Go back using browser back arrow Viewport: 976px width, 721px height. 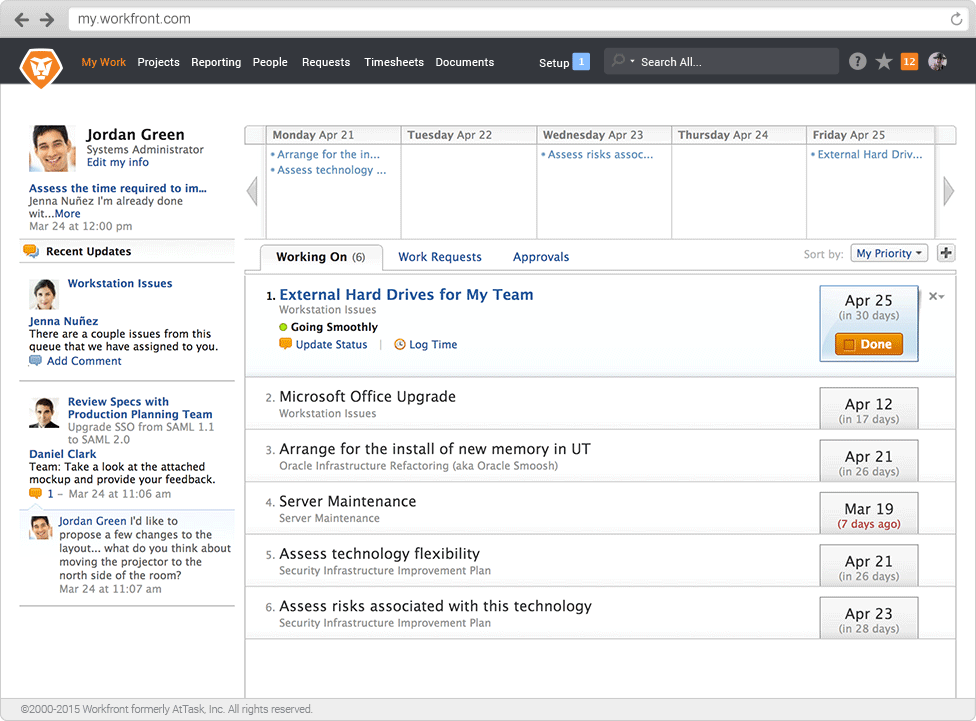[22, 19]
